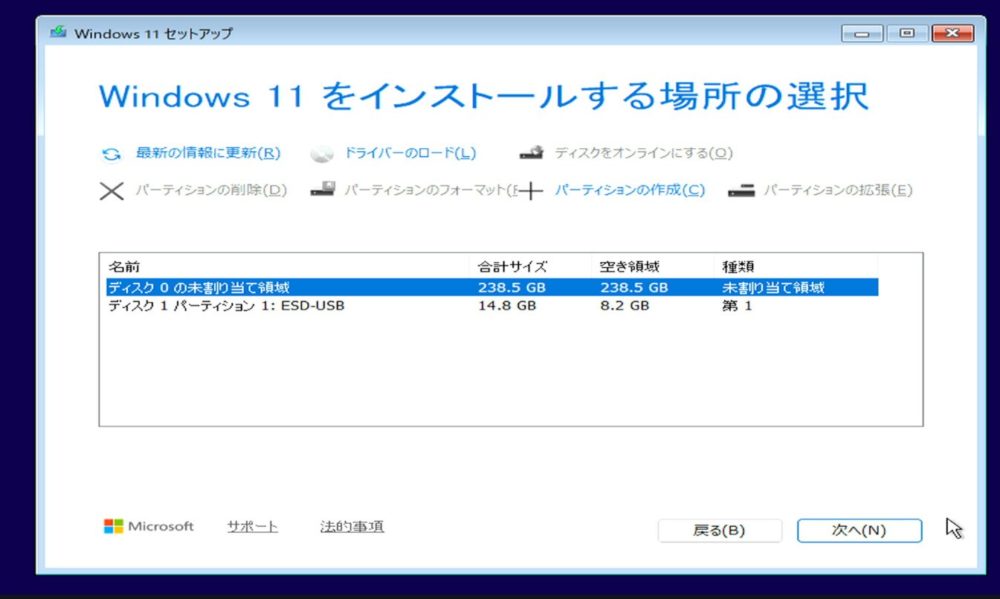1000x599 pixels.
Task: Click the bring disk online icon
Action: click(531, 152)
